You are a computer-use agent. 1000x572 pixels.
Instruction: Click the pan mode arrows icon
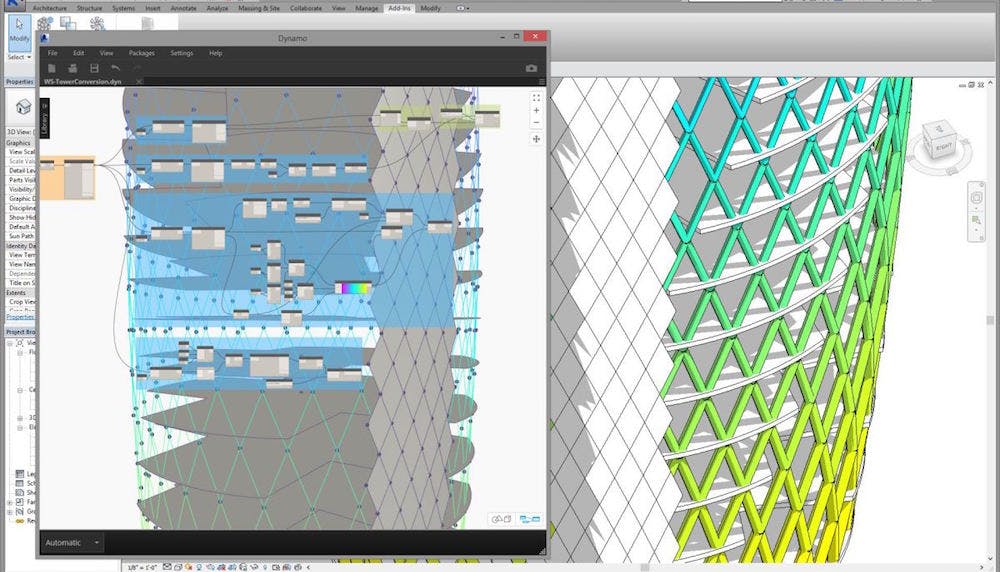coord(536,139)
